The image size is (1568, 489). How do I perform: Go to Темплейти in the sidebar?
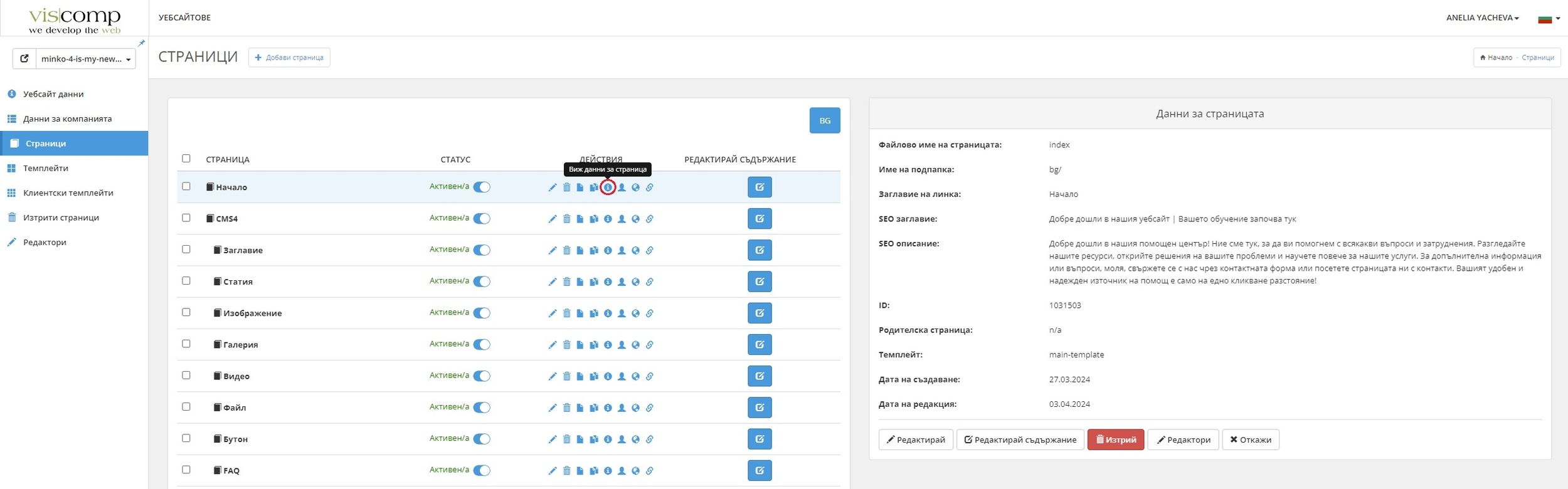click(46, 168)
